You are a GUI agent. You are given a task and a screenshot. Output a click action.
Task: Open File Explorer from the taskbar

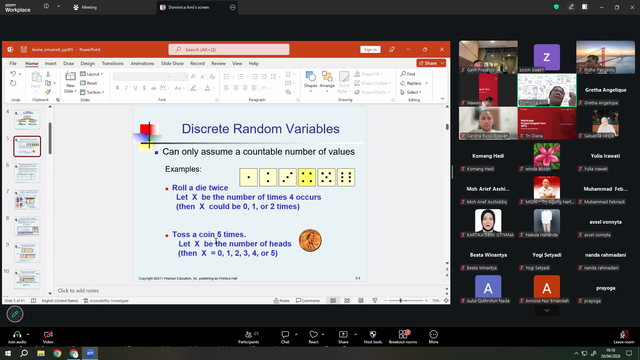pyautogui.click(x=41, y=353)
